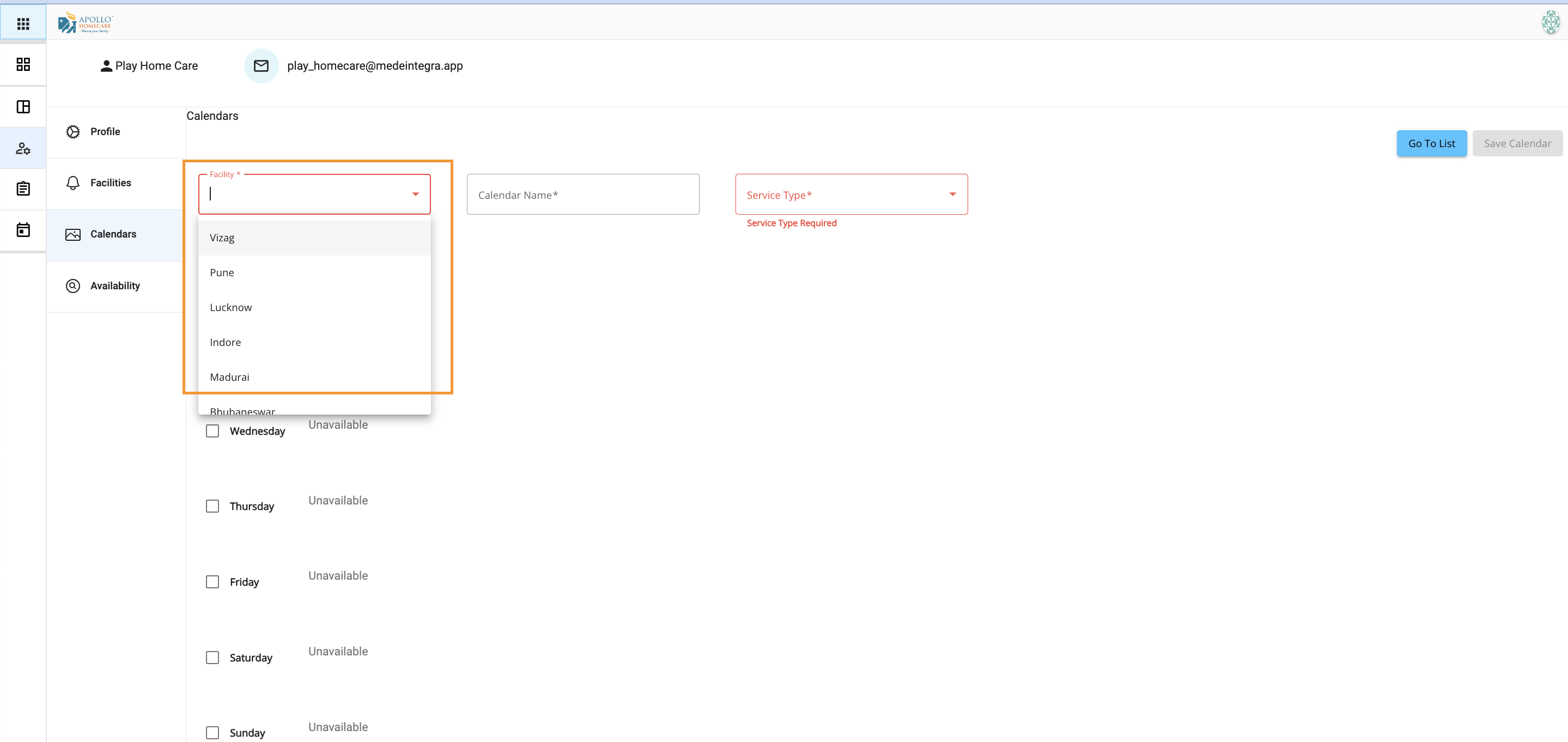The height and width of the screenshot is (742, 1568).
Task: Tick the Sunday checkbox
Action: point(212,733)
